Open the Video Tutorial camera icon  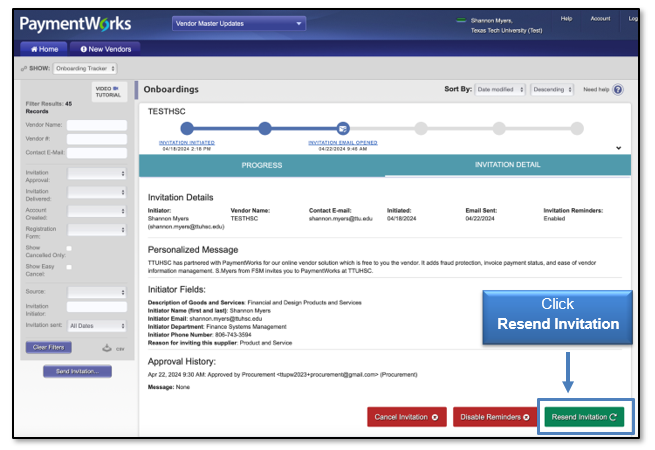(115, 88)
